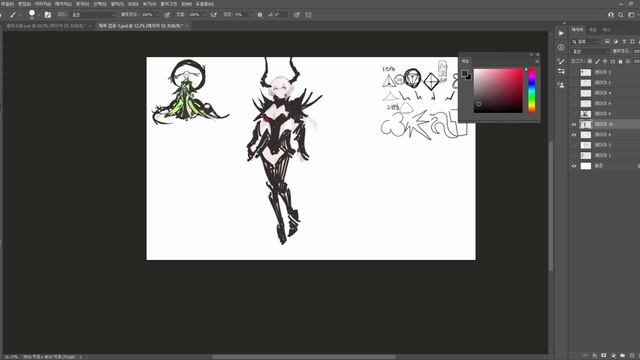The image size is (640, 360).
Task: Open the painting Mode dropdown in options bar
Action: (x=93, y=15)
